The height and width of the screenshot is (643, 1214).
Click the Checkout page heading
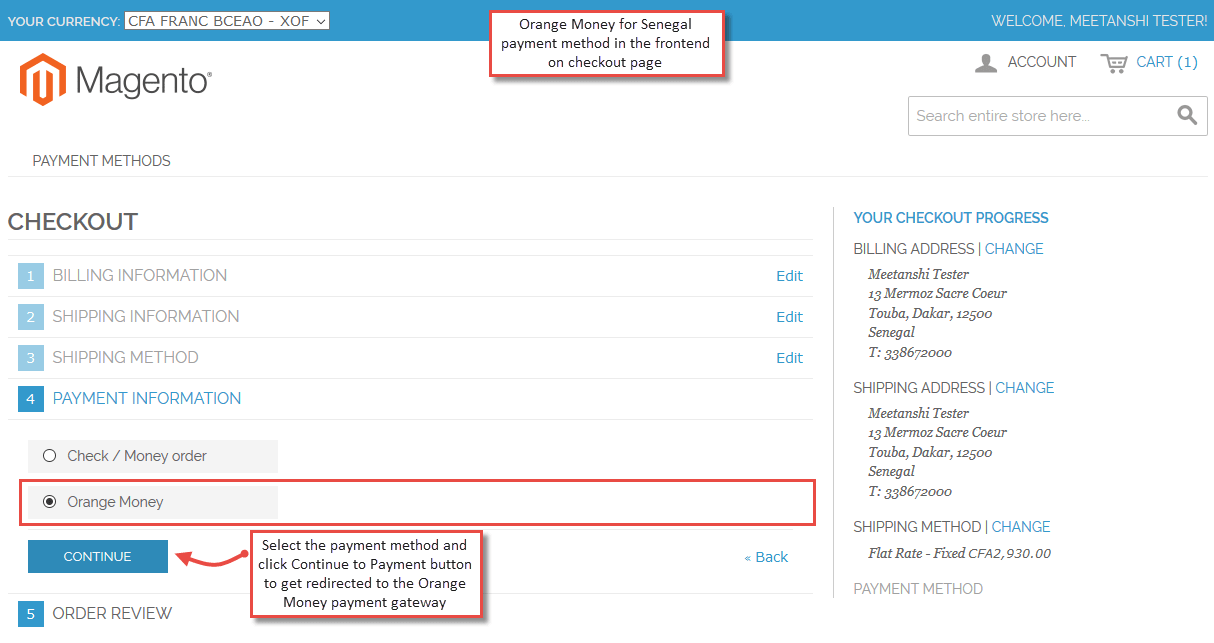click(73, 222)
